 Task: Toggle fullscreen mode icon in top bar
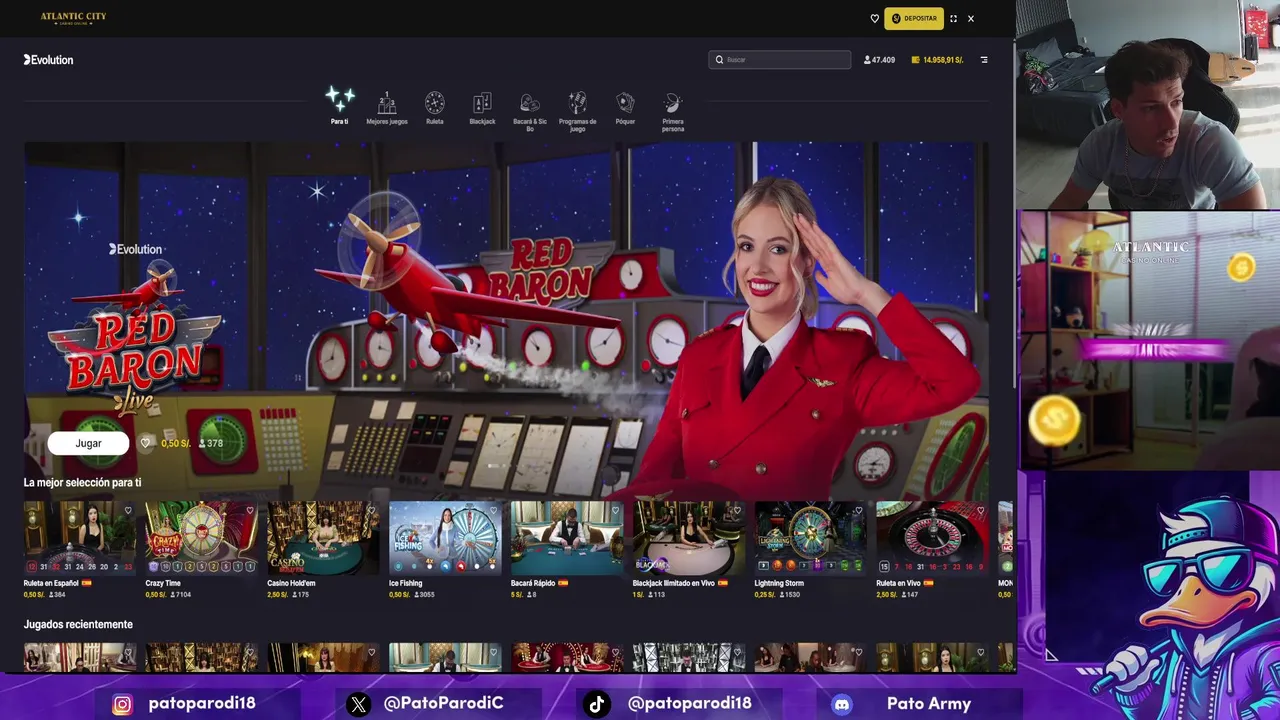(x=953, y=18)
